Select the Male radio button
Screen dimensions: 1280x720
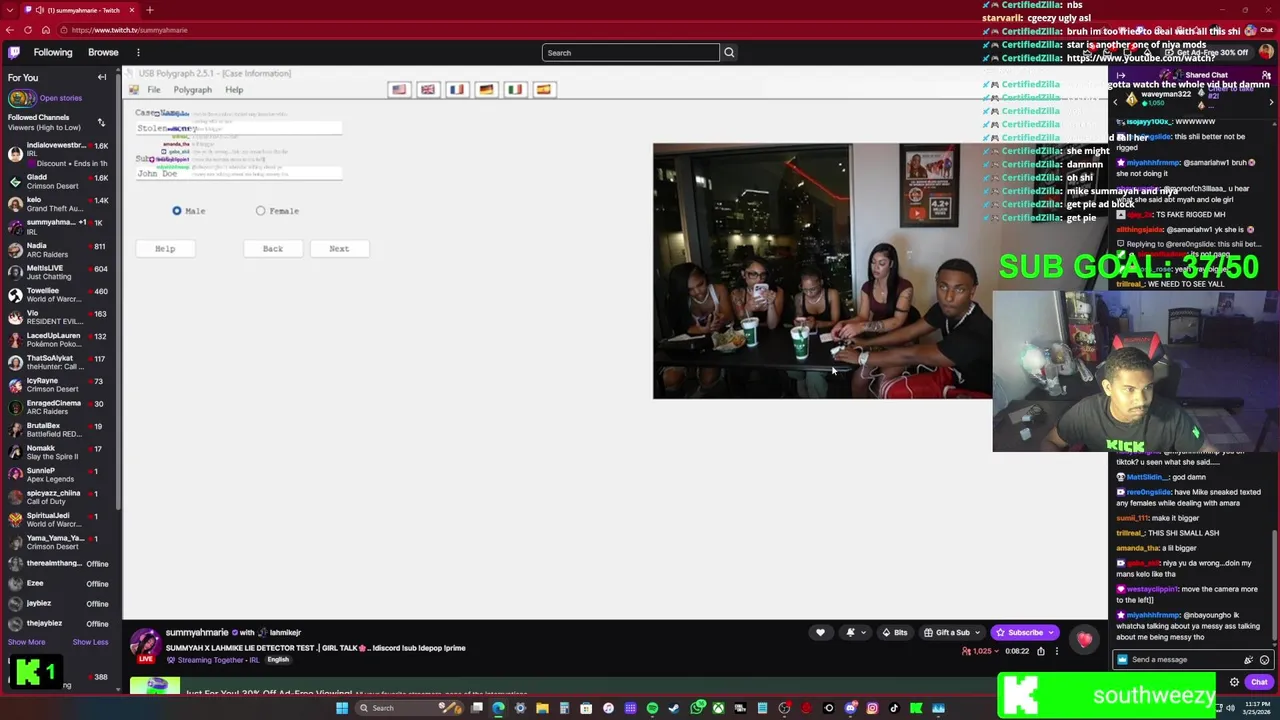(177, 211)
